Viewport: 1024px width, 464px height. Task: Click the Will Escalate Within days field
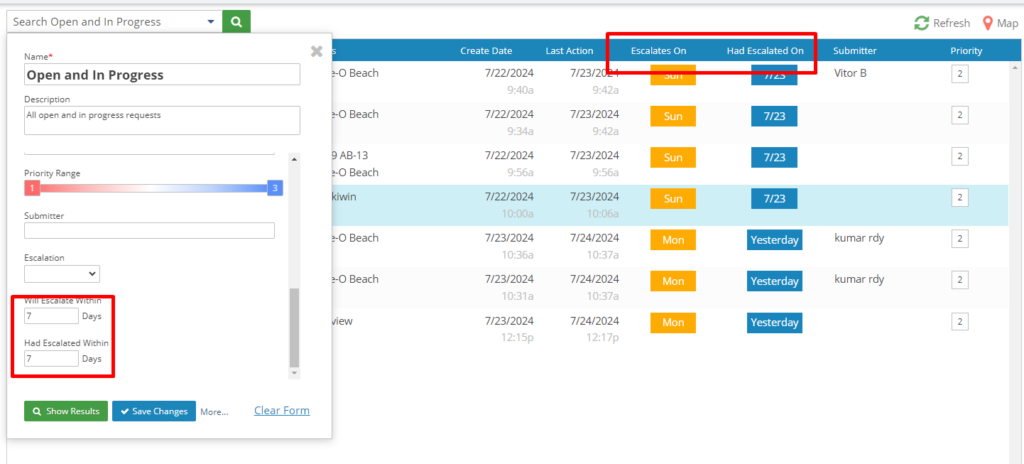tap(51, 316)
